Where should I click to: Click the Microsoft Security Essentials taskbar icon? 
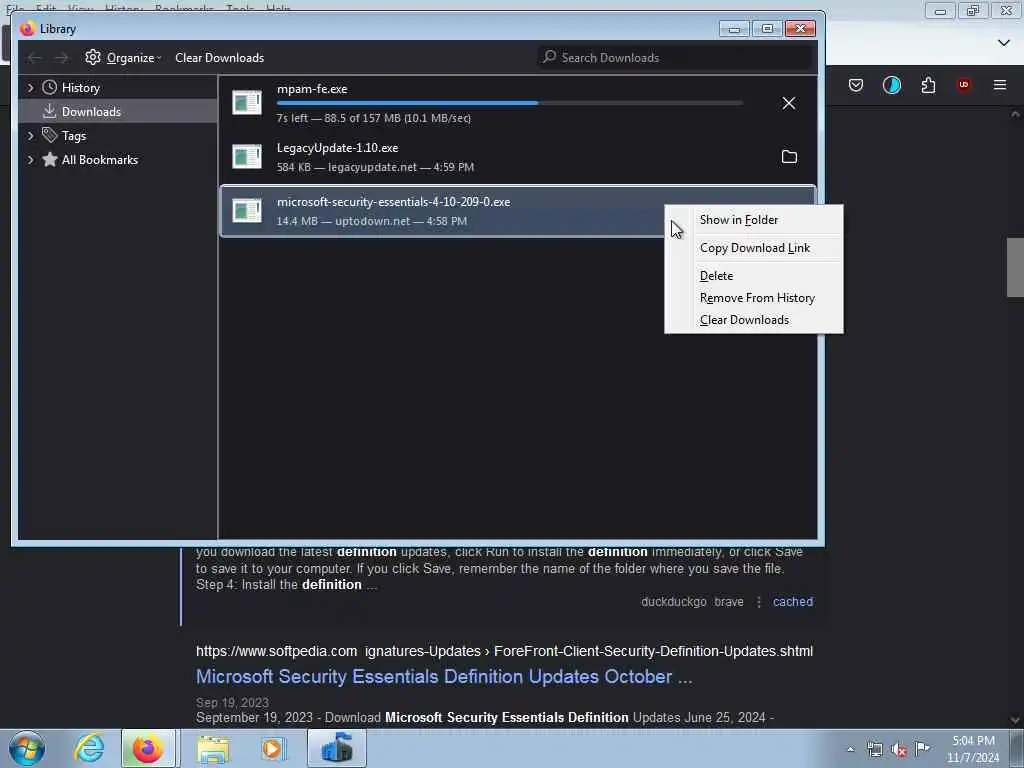coord(337,748)
